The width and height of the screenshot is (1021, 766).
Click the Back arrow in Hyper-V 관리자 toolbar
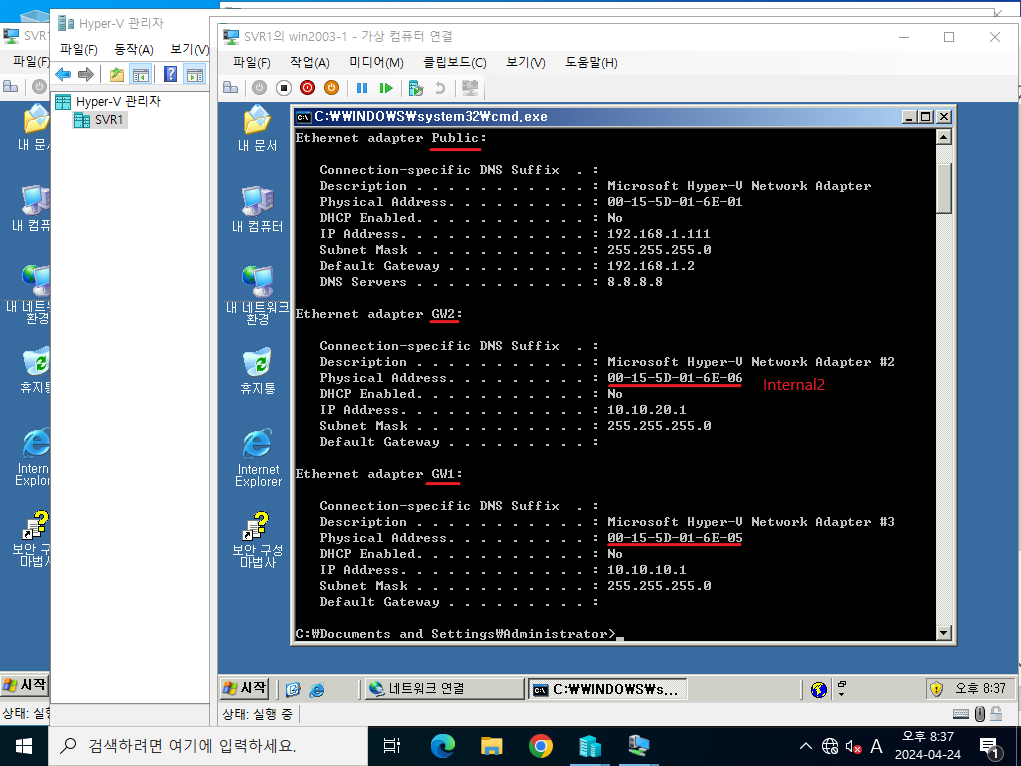63,74
